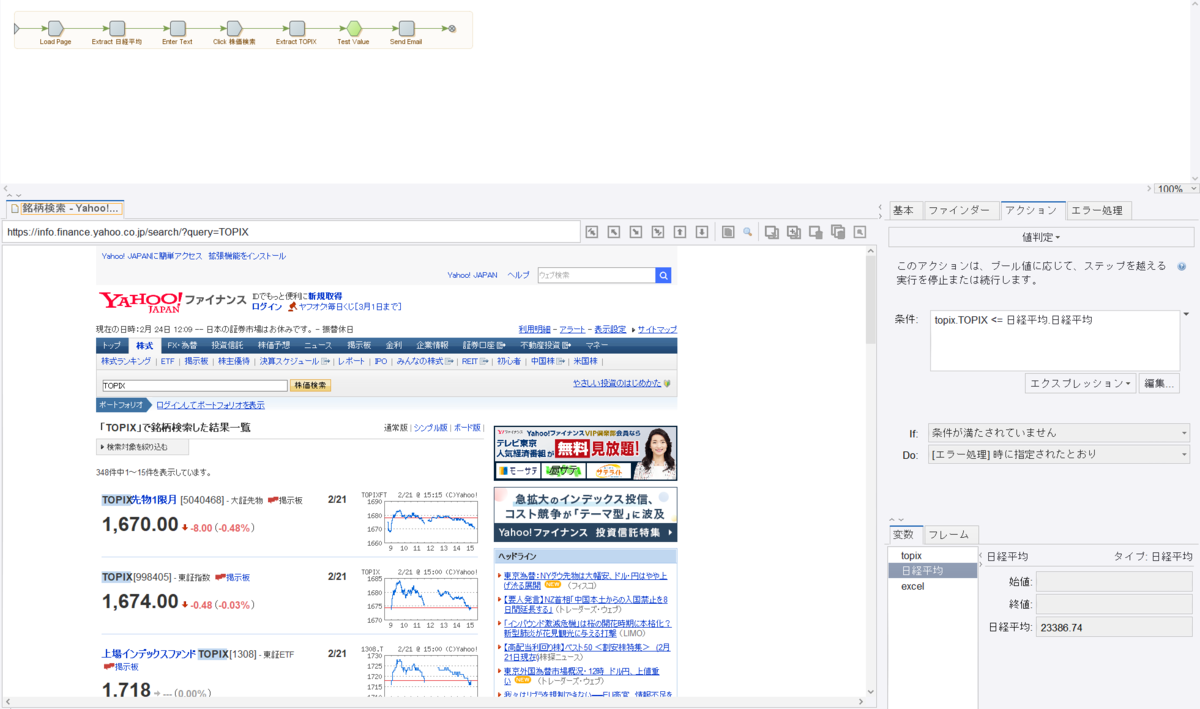Viewport: 1200px width, 709px height.
Task: Open the 100% zoom dropdown
Action: click(x=1177, y=189)
